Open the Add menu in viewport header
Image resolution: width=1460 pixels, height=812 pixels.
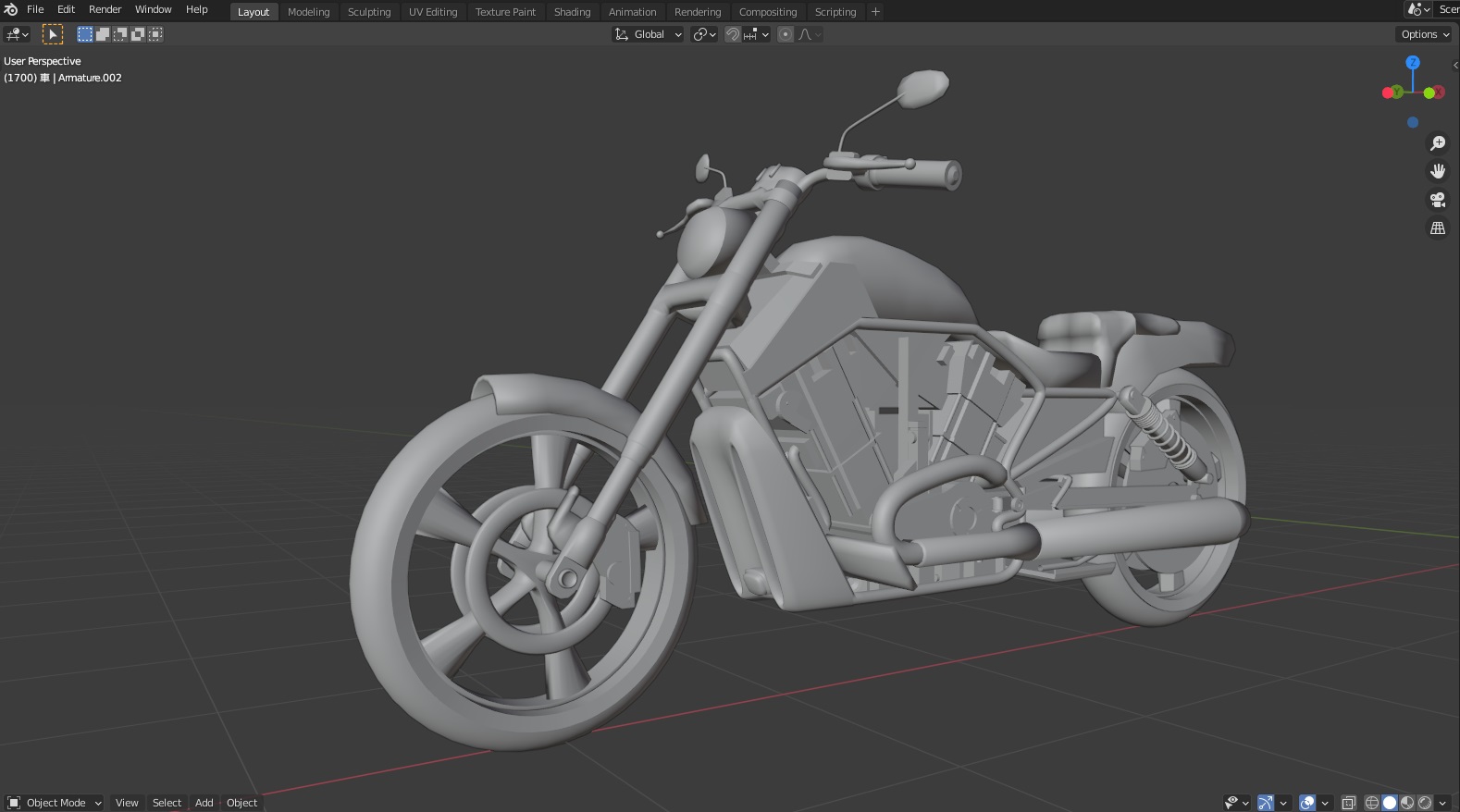pyautogui.click(x=204, y=803)
